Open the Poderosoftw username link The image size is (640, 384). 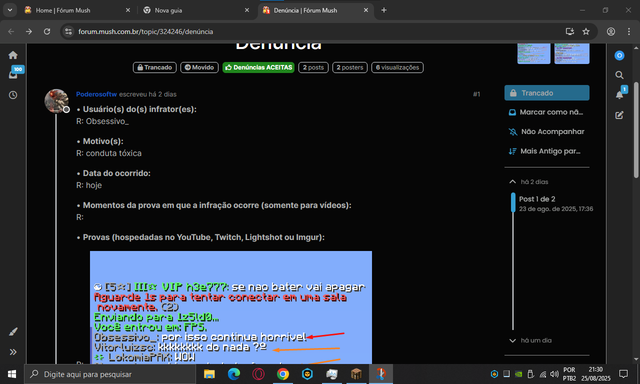96,94
